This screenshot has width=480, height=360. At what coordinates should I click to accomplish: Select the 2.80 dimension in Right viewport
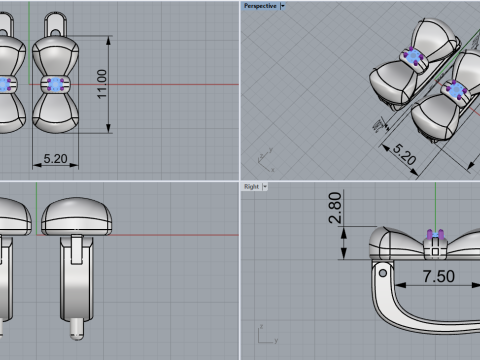[x=335, y=207]
